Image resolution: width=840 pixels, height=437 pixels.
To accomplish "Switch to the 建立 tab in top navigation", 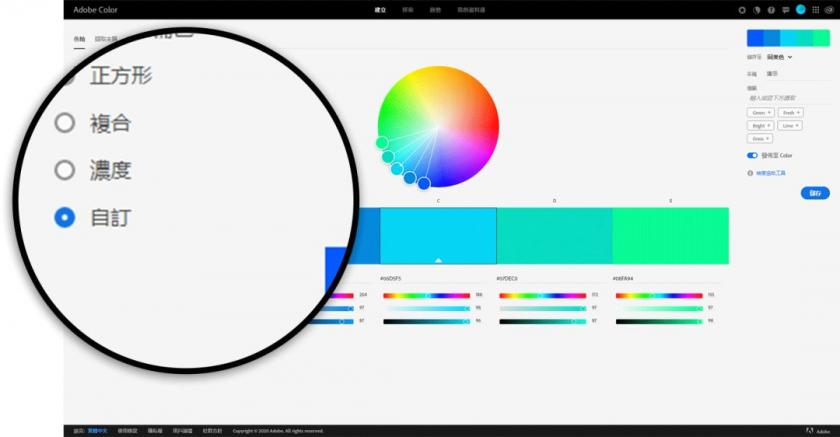I will pos(380,9).
